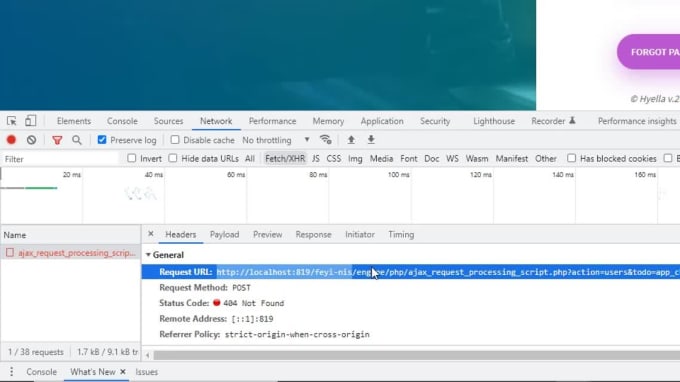680x382 pixels.
Task: Check the Invert filter checkbox
Action: (132, 158)
